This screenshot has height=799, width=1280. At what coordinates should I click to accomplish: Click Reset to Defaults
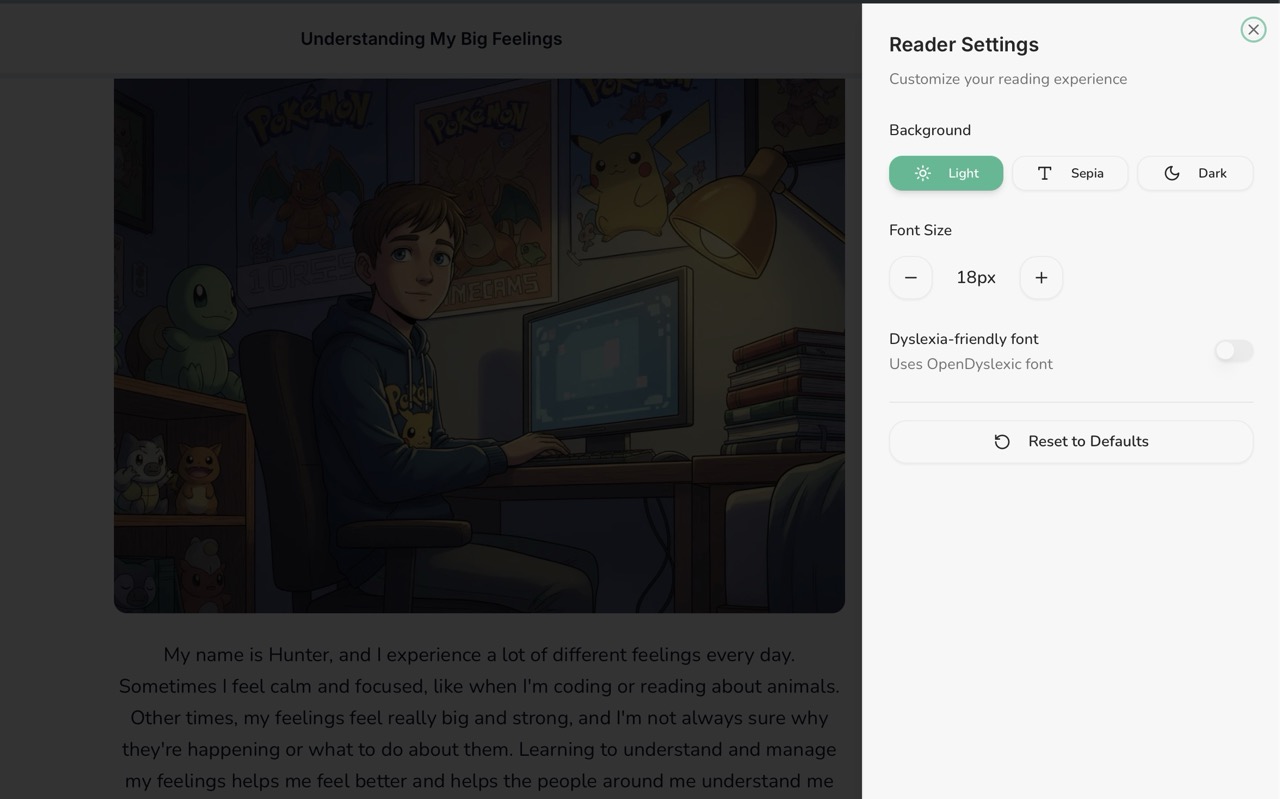pos(1071,440)
